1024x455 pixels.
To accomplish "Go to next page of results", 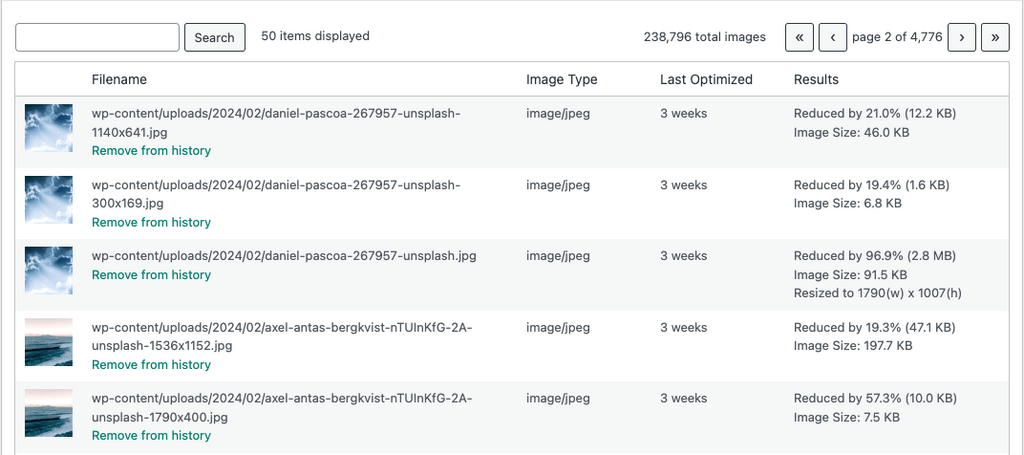I will 961,37.
